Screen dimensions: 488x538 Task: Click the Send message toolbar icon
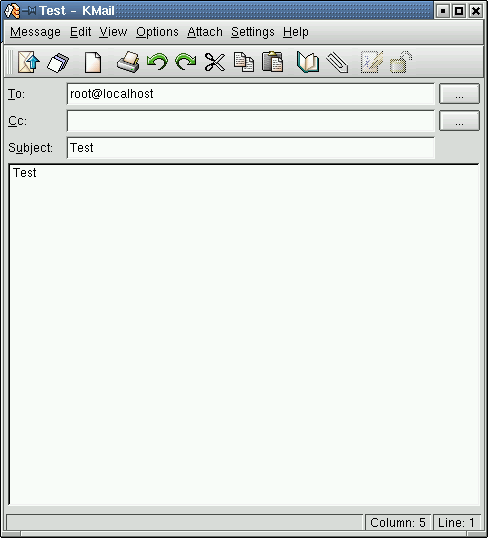pyautogui.click(x=29, y=62)
